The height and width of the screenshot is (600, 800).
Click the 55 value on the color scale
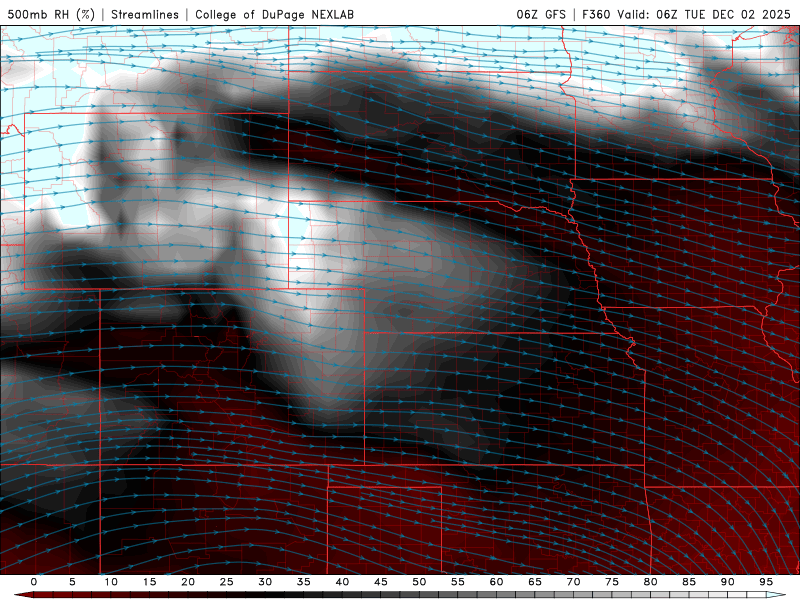458,582
